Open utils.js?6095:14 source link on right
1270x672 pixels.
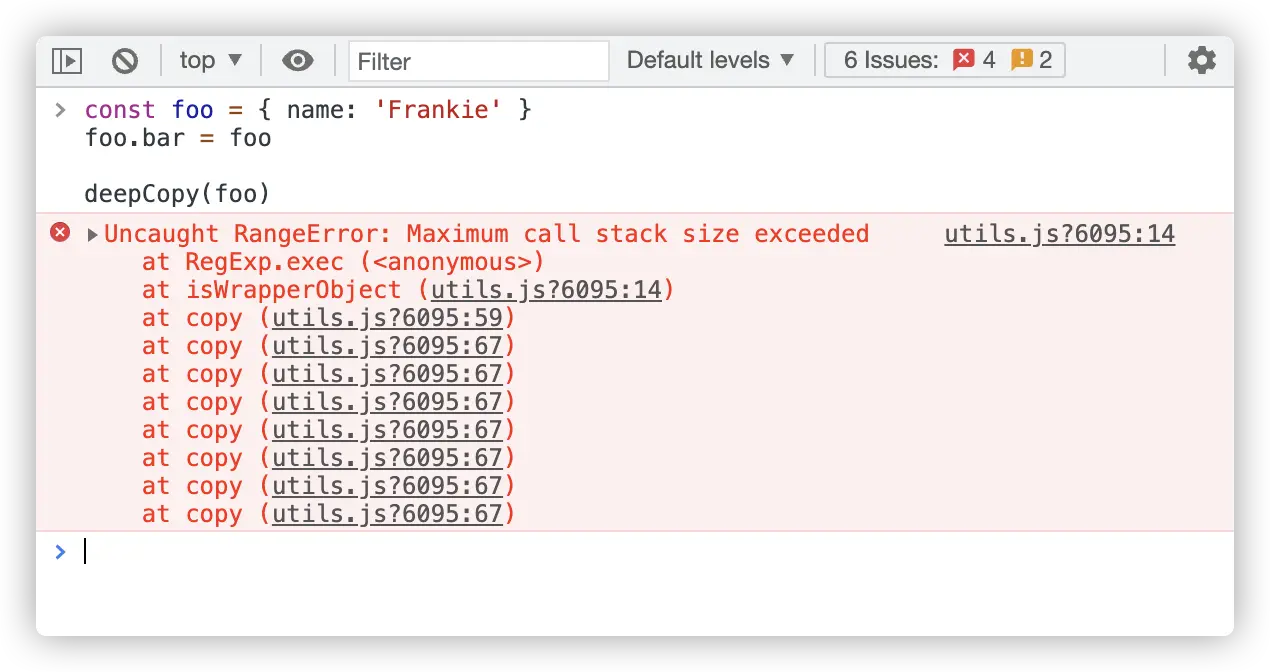pyautogui.click(x=1059, y=234)
